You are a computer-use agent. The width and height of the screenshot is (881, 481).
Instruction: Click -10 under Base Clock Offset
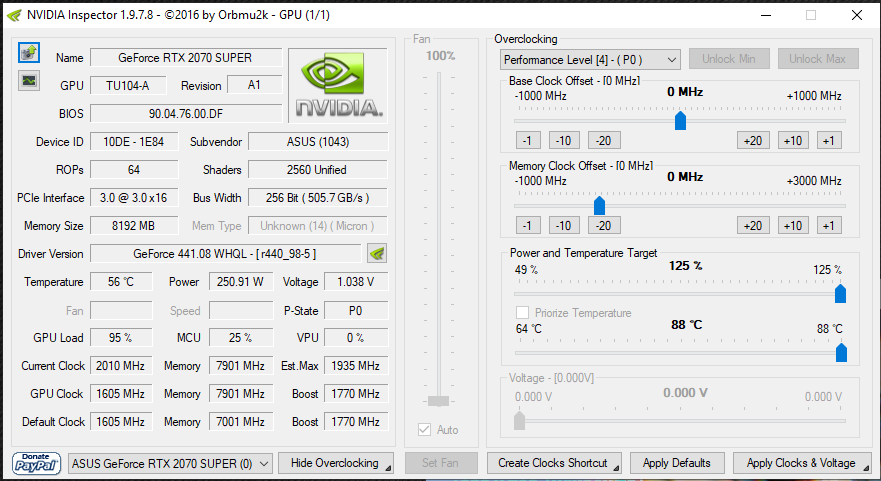click(x=564, y=140)
